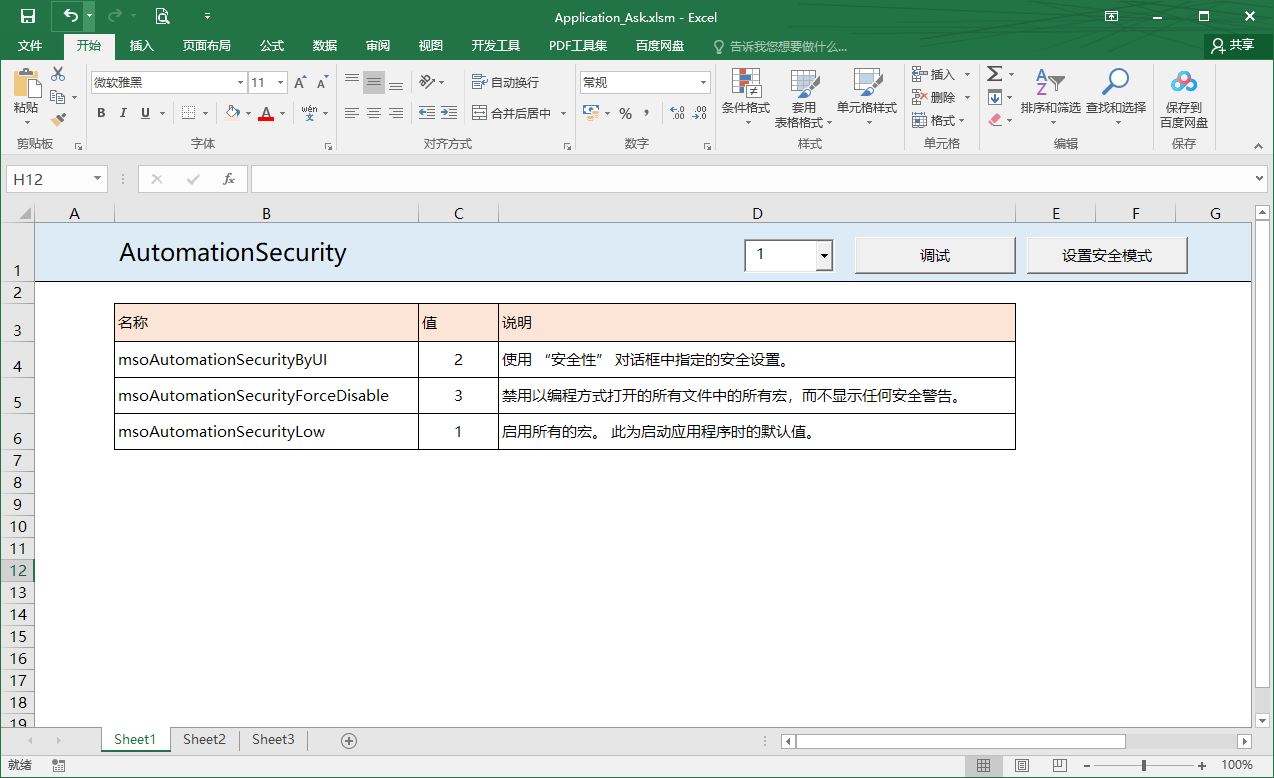
Task: Switch to page break preview view
Action: point(1059,766)
